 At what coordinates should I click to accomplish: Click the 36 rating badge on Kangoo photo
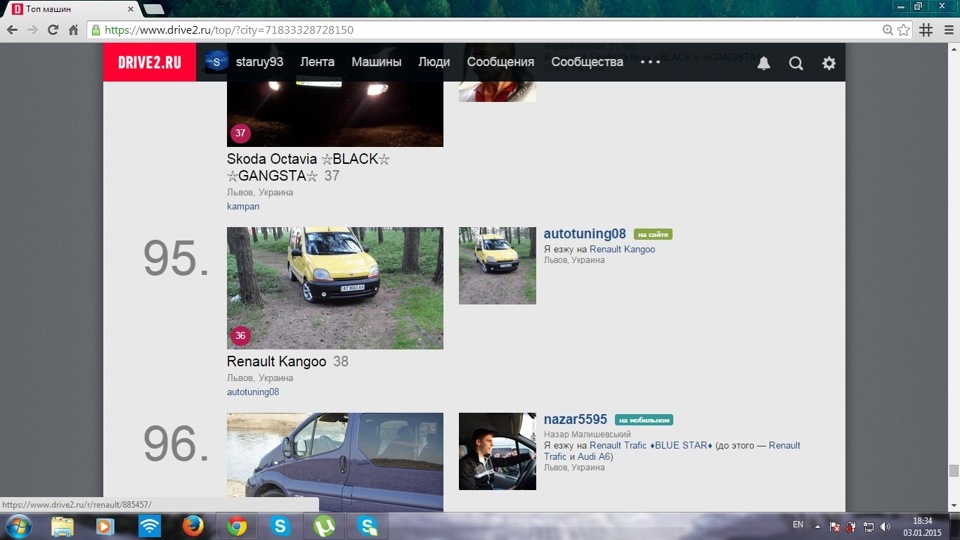point(240,336)
